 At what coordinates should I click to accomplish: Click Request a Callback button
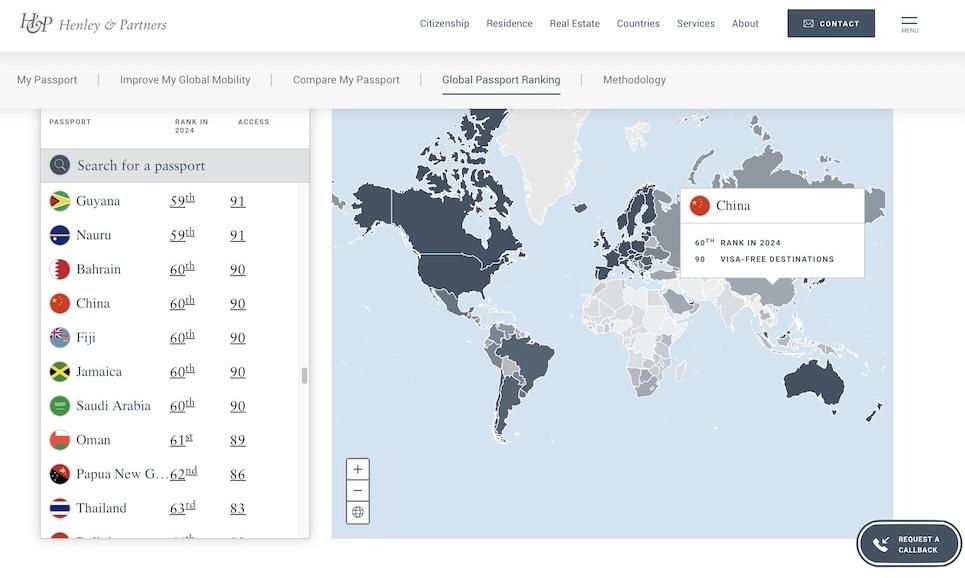pyautogui.click(x=908, y=544)
